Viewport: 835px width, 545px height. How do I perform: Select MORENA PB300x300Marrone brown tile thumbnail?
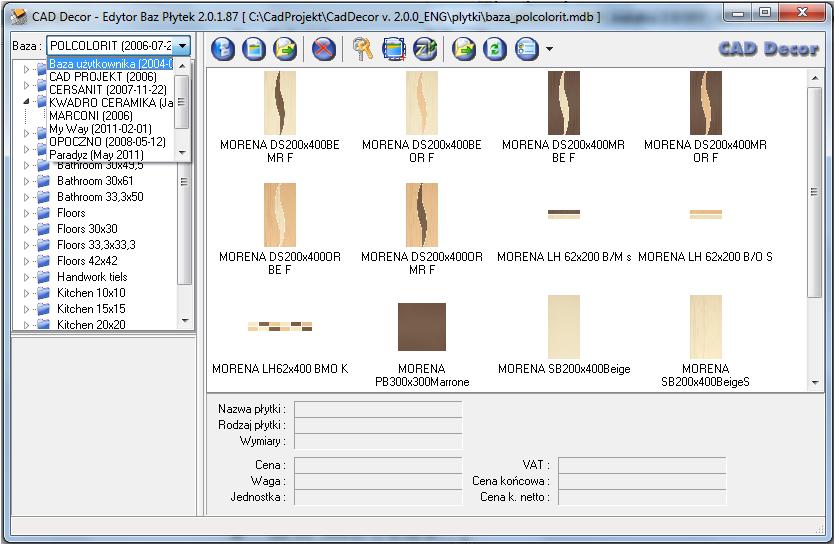(422, 327)
